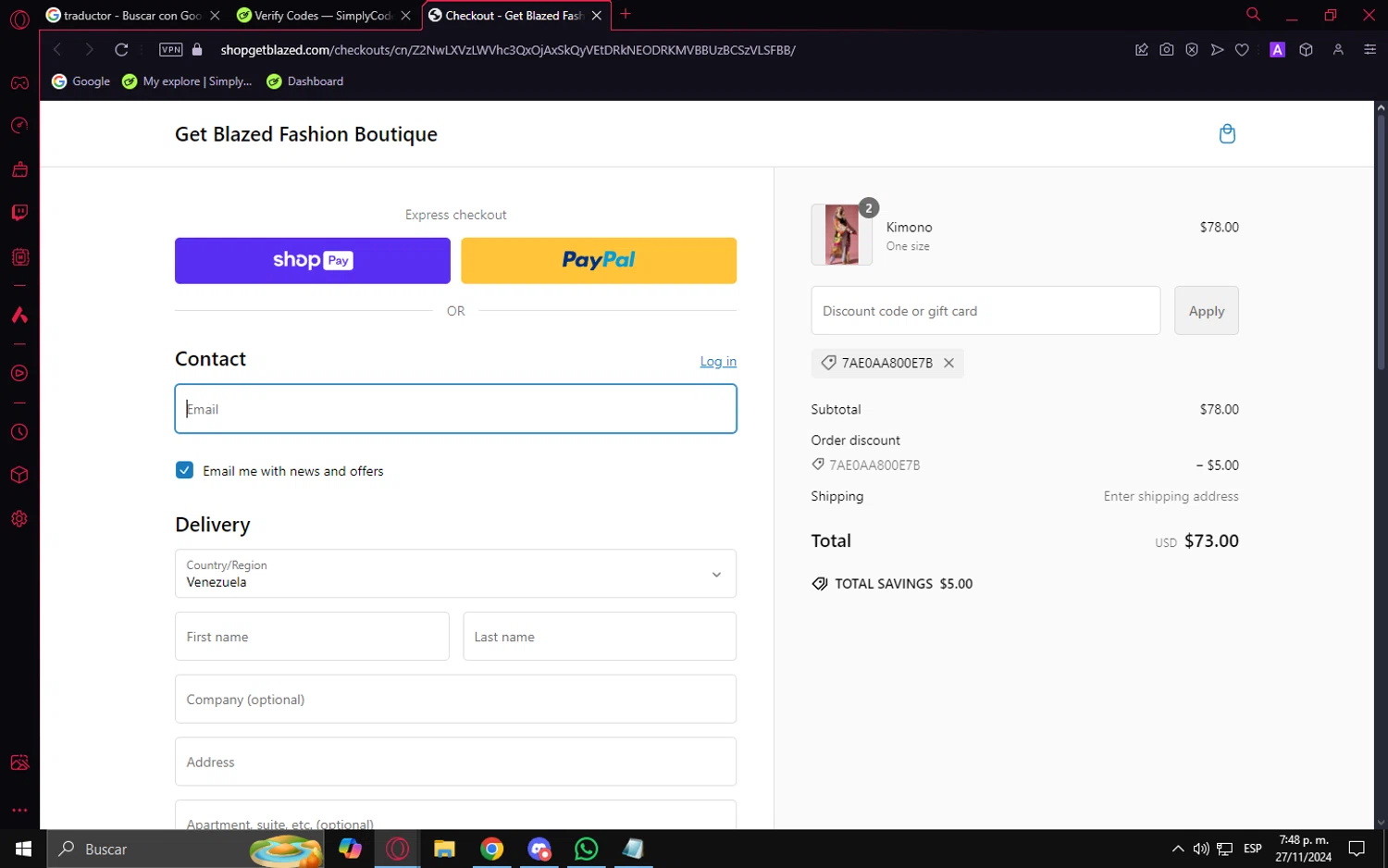Open the Twitch panel in sidebar
Image resolution: width=1388 pixels, height=868 pixels.
19,213
